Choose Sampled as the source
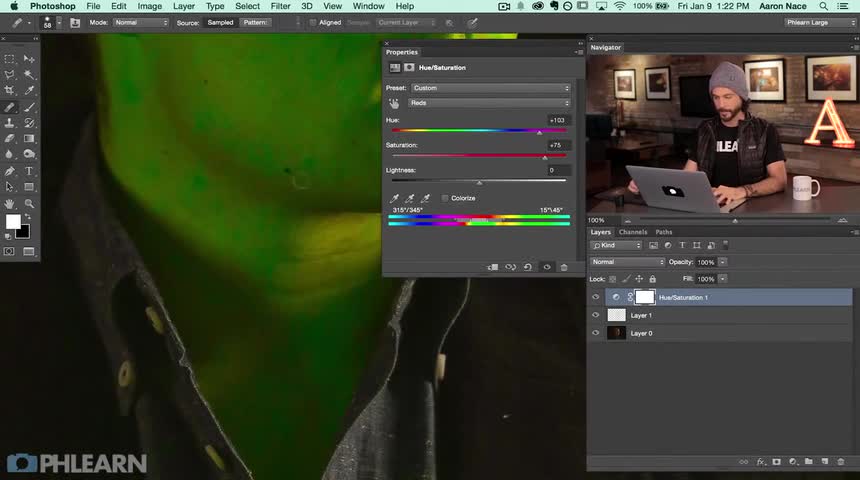Viewport: 860px width, 480px height. [x=220, y=22]
